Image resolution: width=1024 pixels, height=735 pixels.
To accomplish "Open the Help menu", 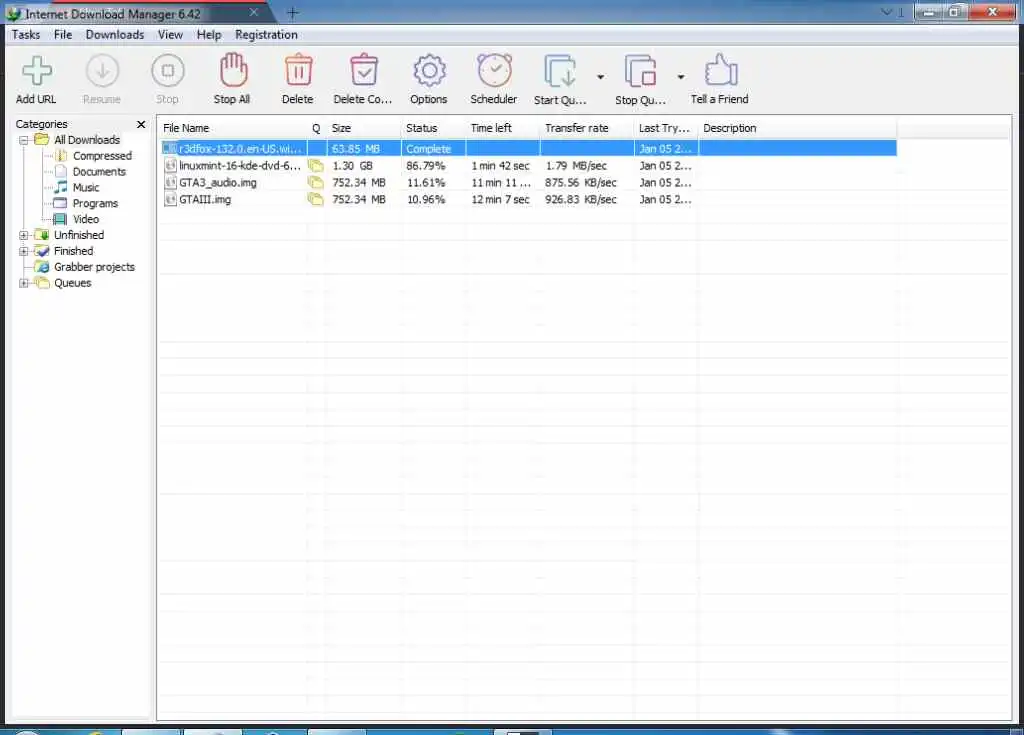I will tap(209, 35).
